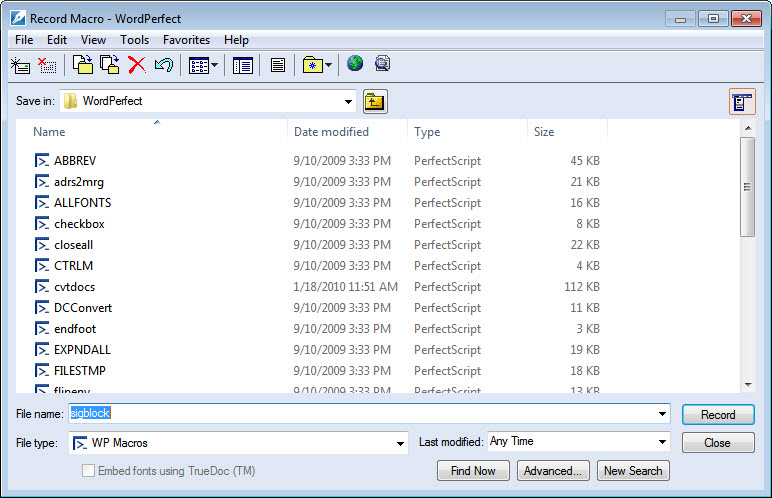Click the checkbox macro file icon

(42, 224)
